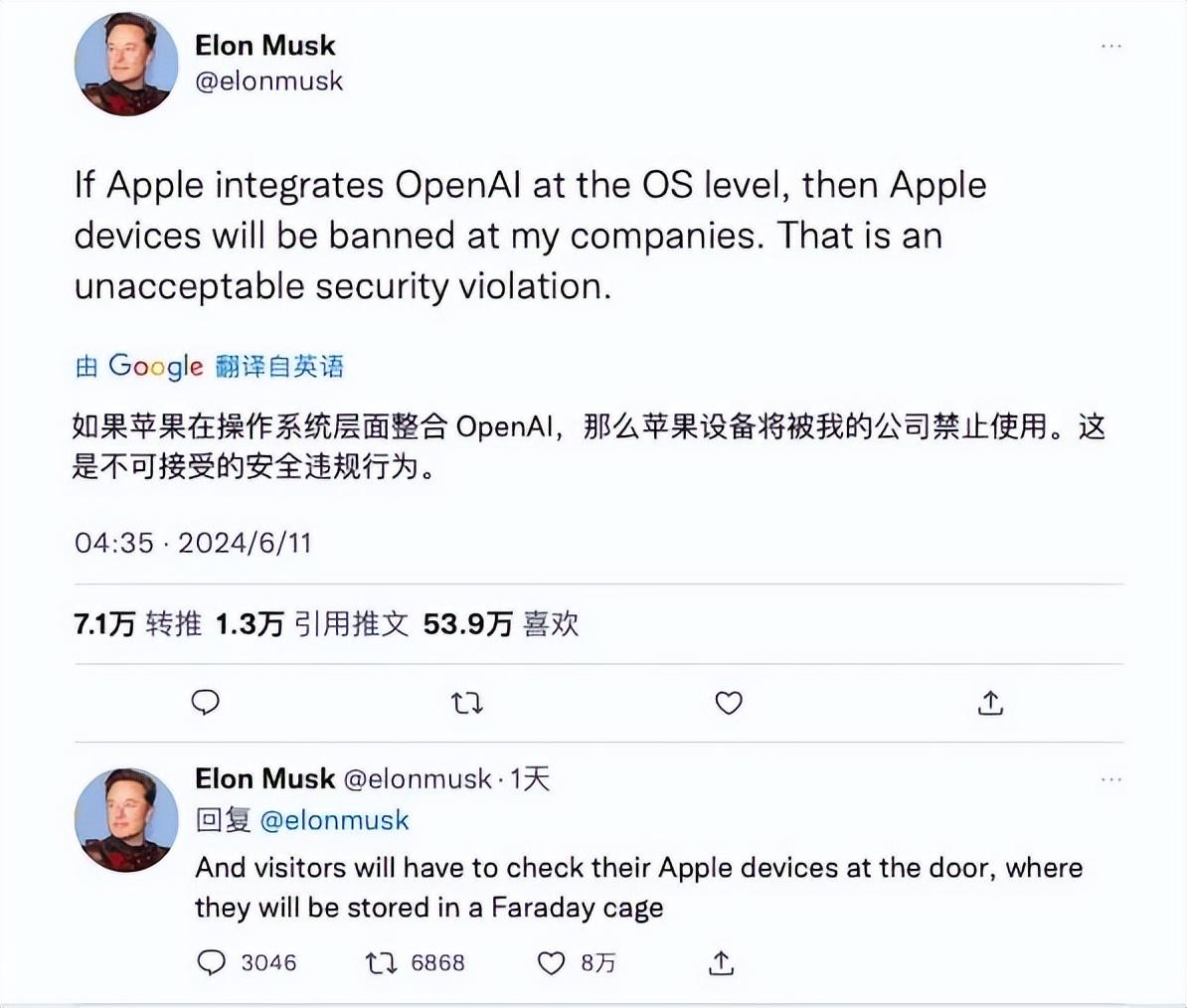The height and width of the screenshot is (1008, 1187).
Task: Share the Faraday cage reply
Action: [x=722, y=962]
